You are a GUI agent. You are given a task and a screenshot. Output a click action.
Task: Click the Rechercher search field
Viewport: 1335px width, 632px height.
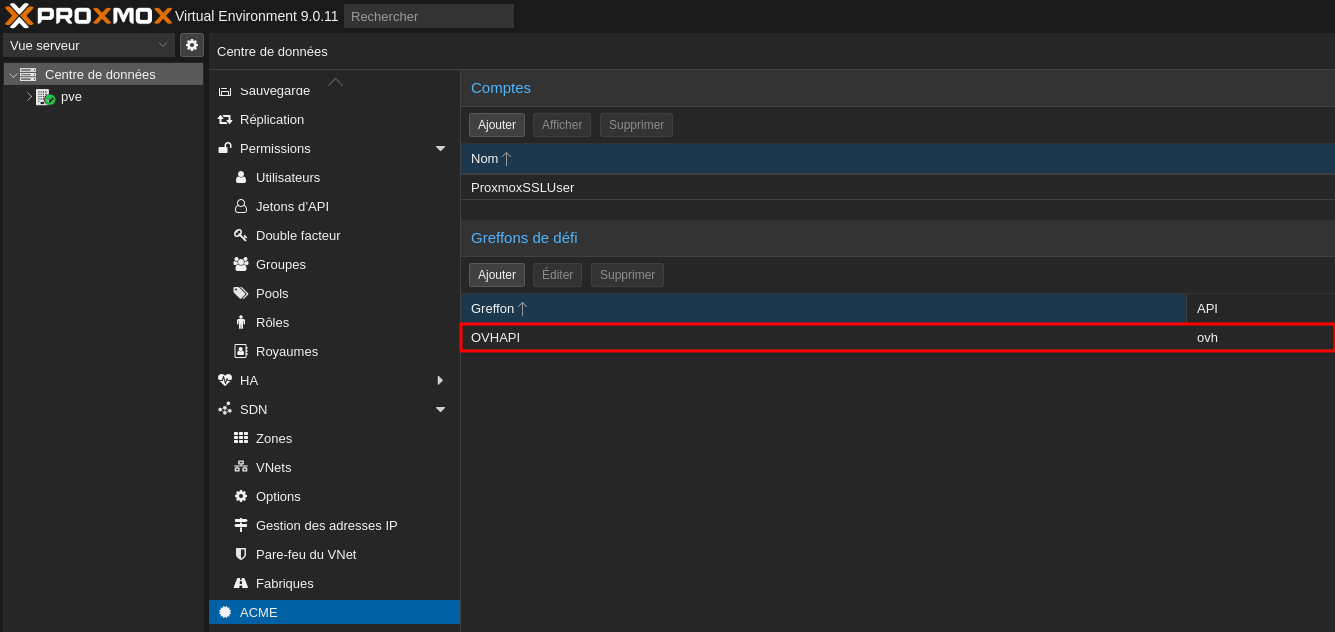(x=428, y=16)
